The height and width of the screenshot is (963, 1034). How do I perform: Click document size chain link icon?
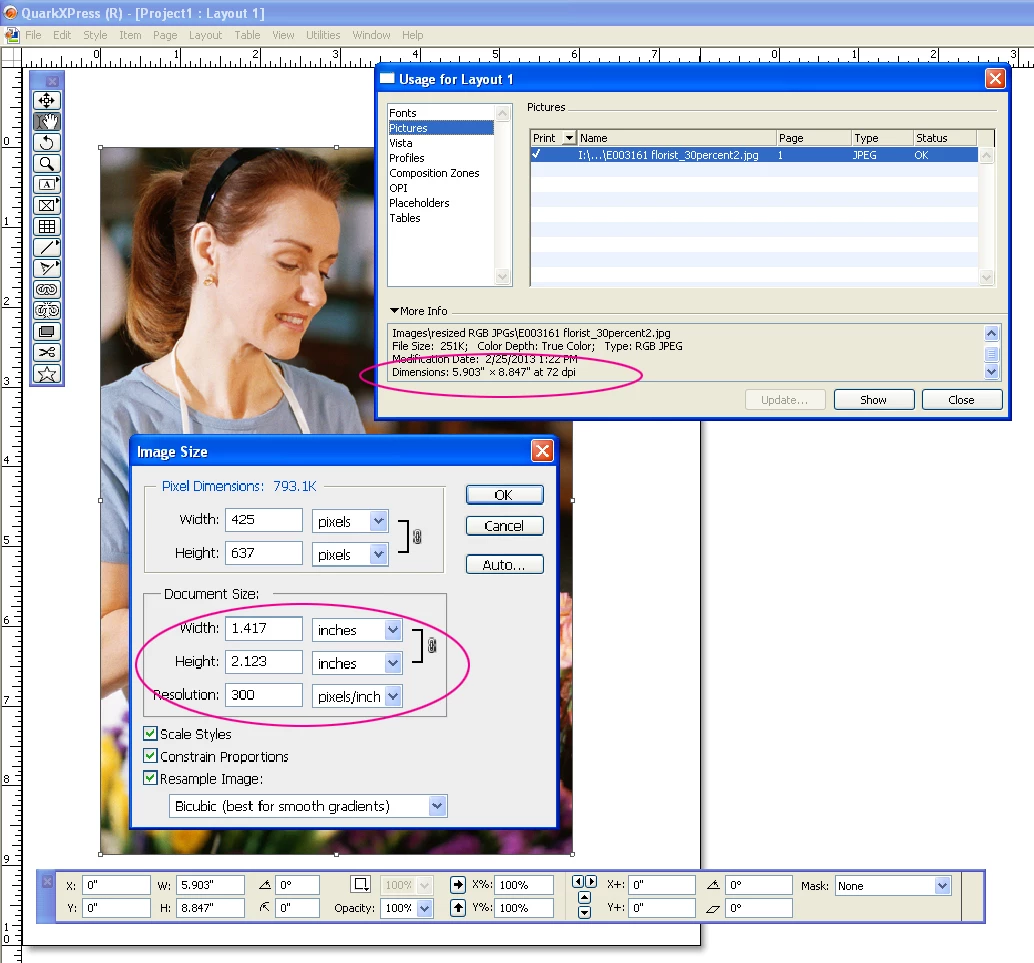(x=432, y=645)
